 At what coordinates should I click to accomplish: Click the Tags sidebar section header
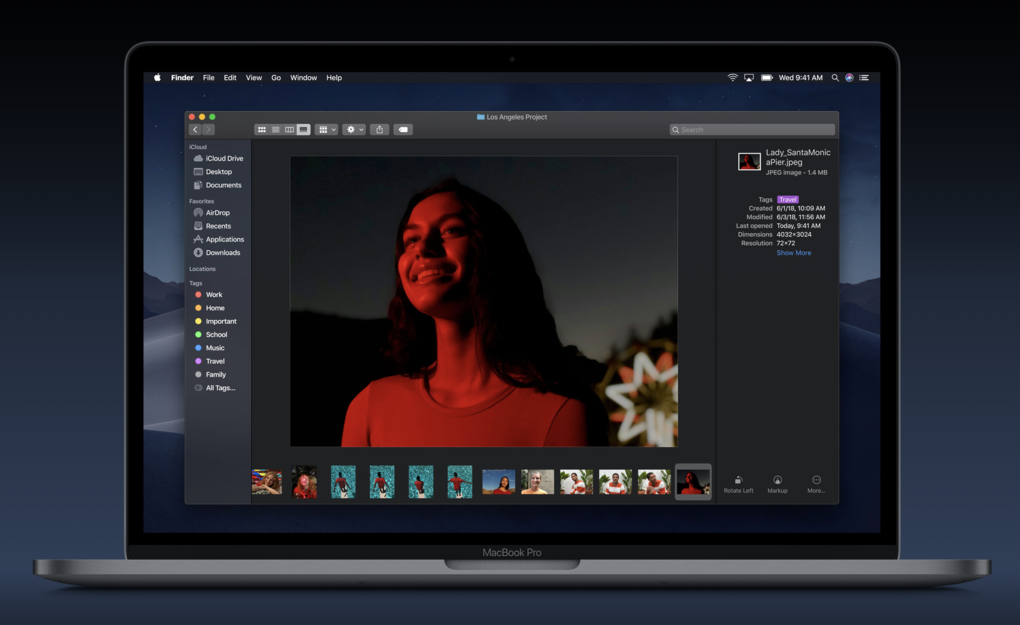pos(196,283)
